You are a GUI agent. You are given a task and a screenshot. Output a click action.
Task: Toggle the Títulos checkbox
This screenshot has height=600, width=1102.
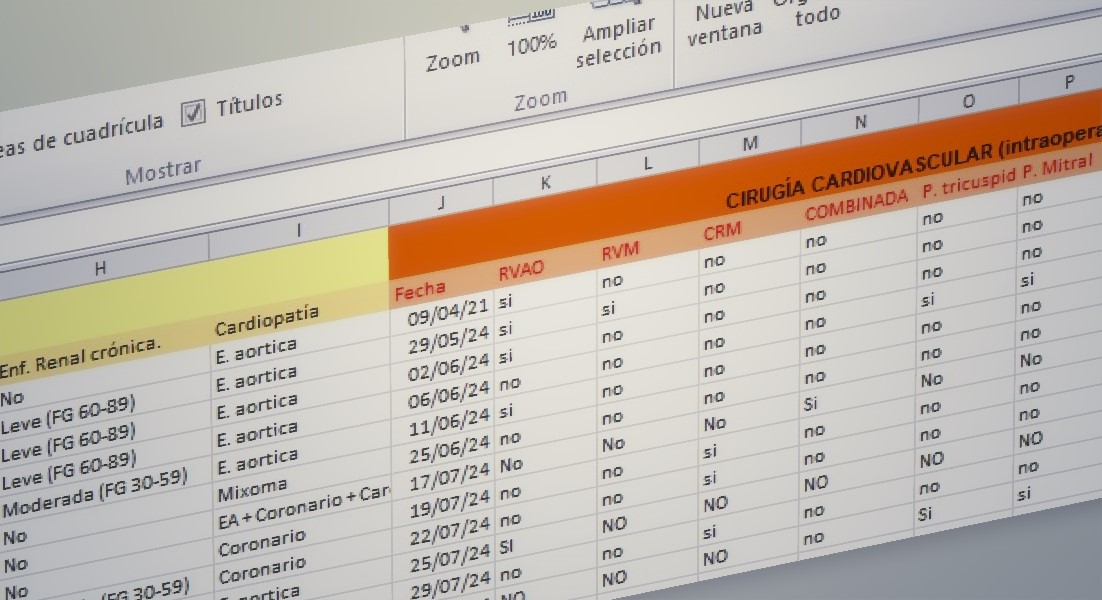pos(193,112)
